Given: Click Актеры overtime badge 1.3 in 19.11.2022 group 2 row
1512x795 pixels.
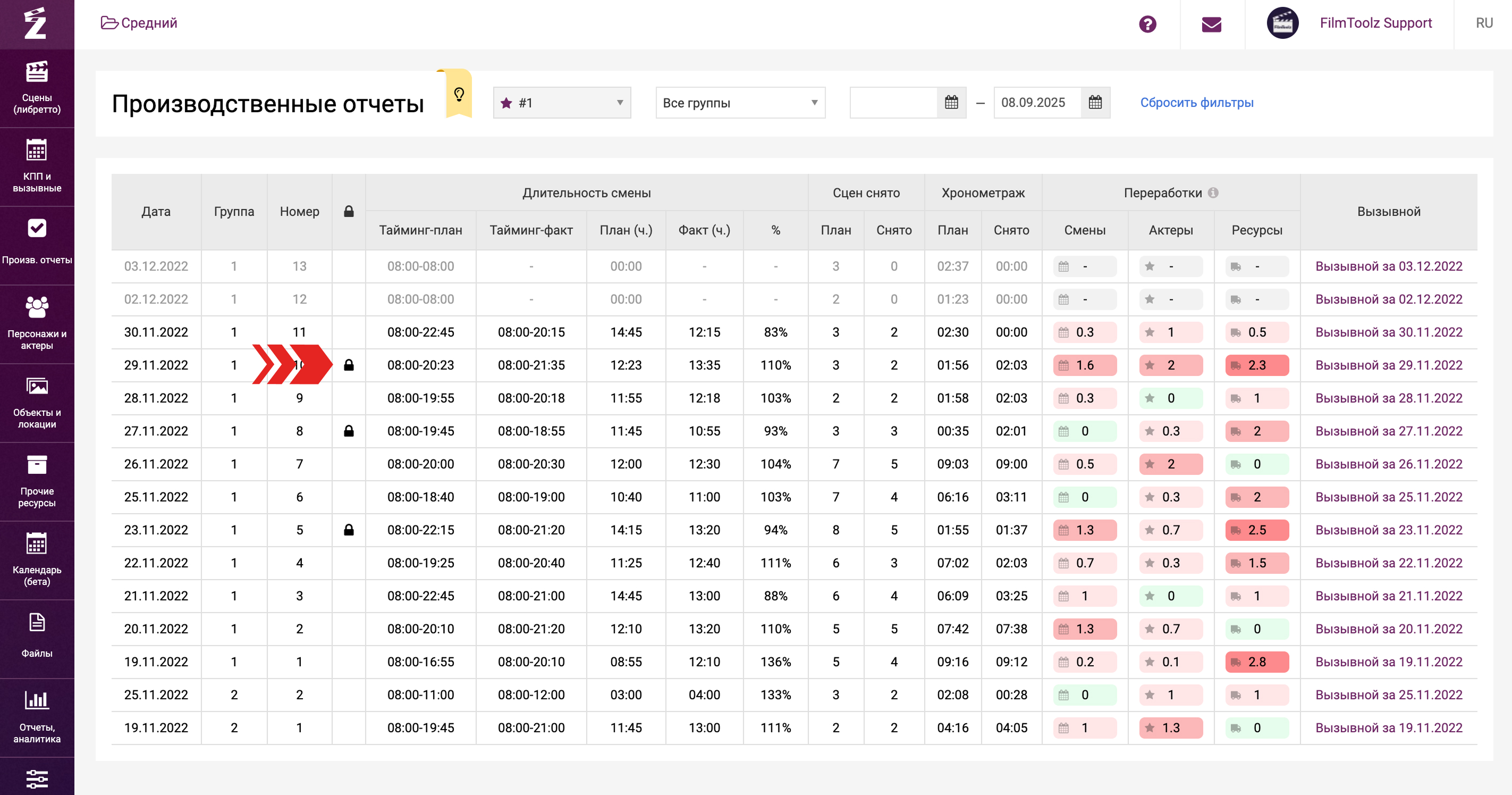Looking at the screenshot, I should tap(1170, 727).
